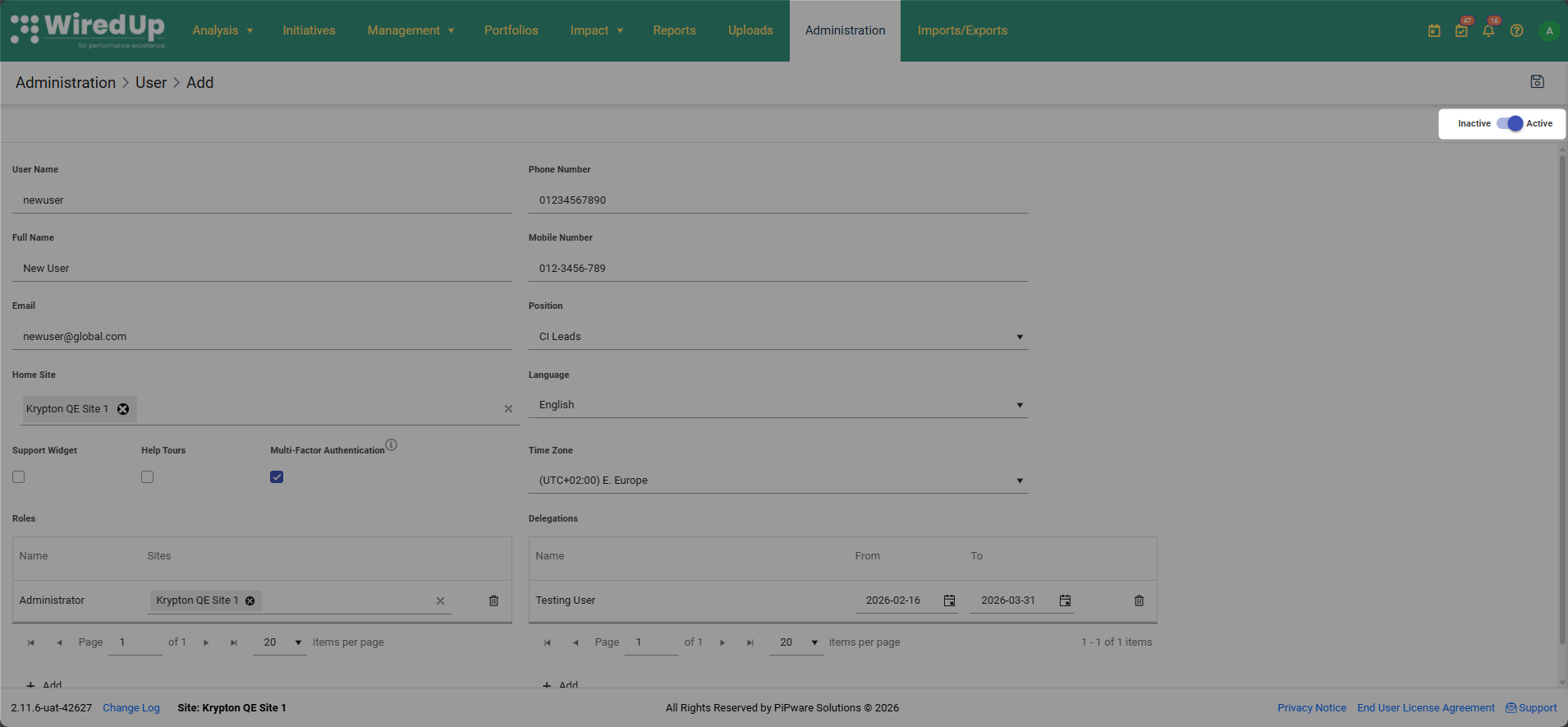Go to first page in Delegations pager
This screenshot has width=1568, height=727.
[548, 642]
